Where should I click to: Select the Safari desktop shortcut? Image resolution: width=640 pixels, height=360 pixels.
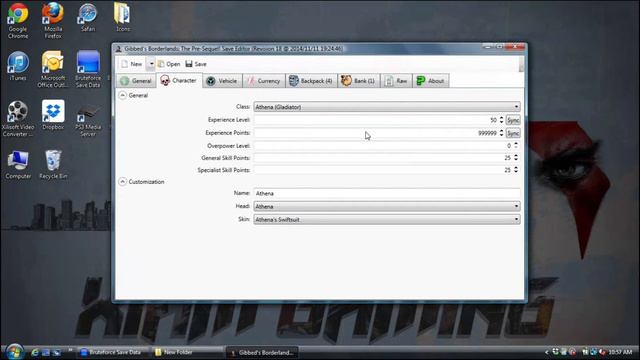[x=88, y=18]
